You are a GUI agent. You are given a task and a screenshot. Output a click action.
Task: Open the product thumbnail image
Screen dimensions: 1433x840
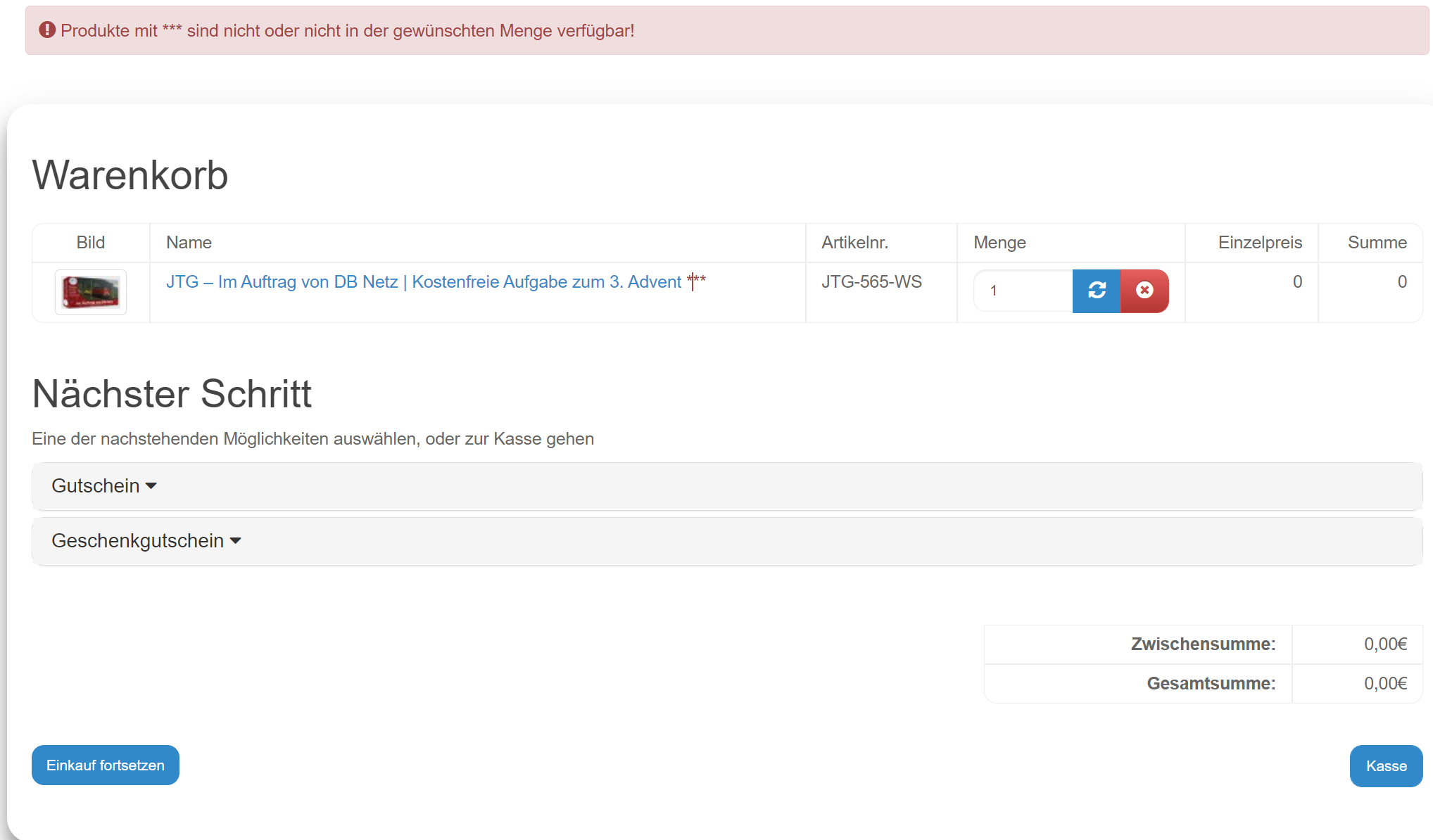pyautogui.click(x=91, y=292)
